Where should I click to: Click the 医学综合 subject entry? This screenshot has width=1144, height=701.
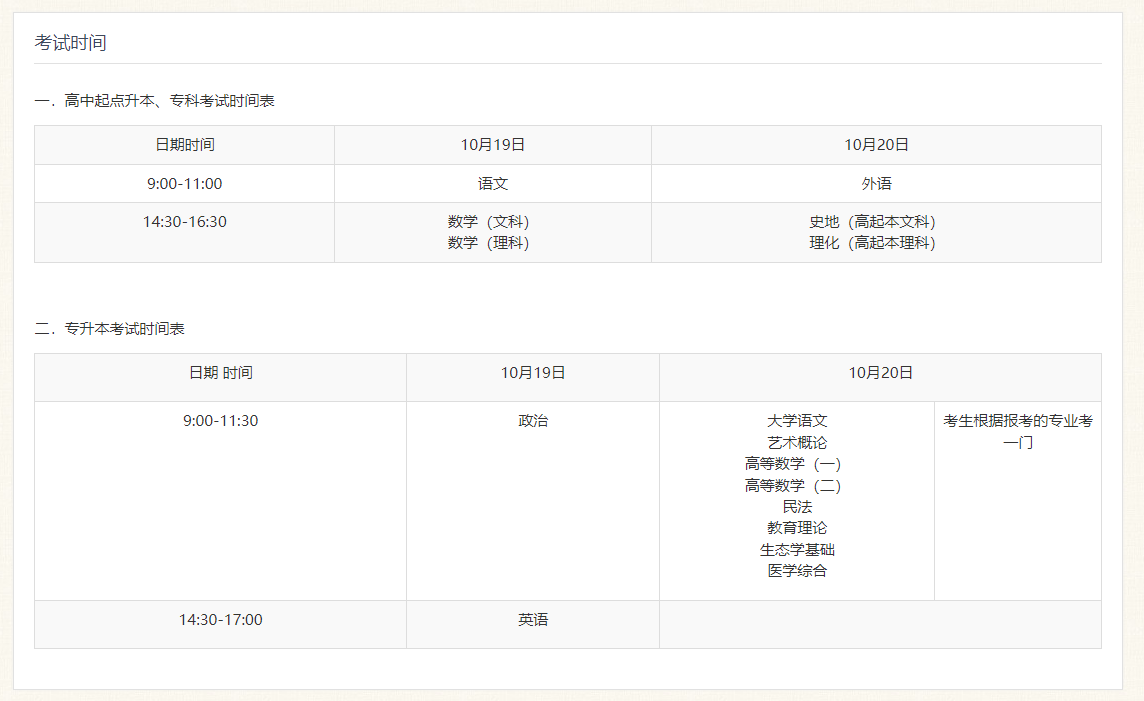coord(797,571)
